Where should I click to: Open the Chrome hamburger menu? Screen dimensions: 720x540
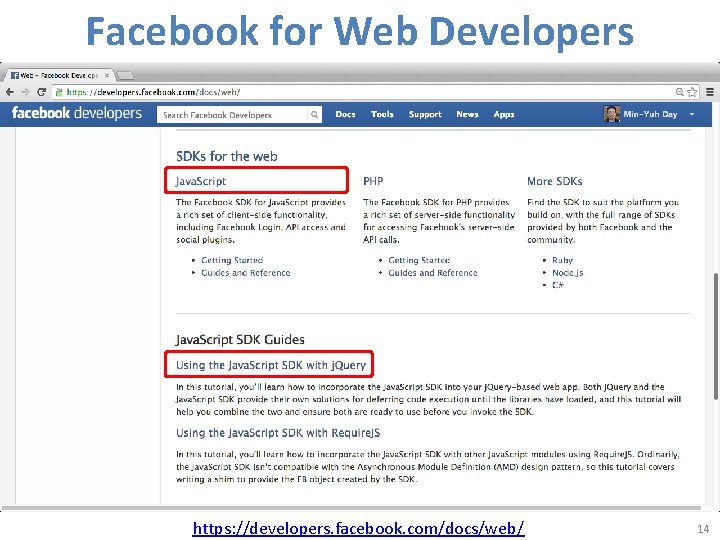point(710,92)
